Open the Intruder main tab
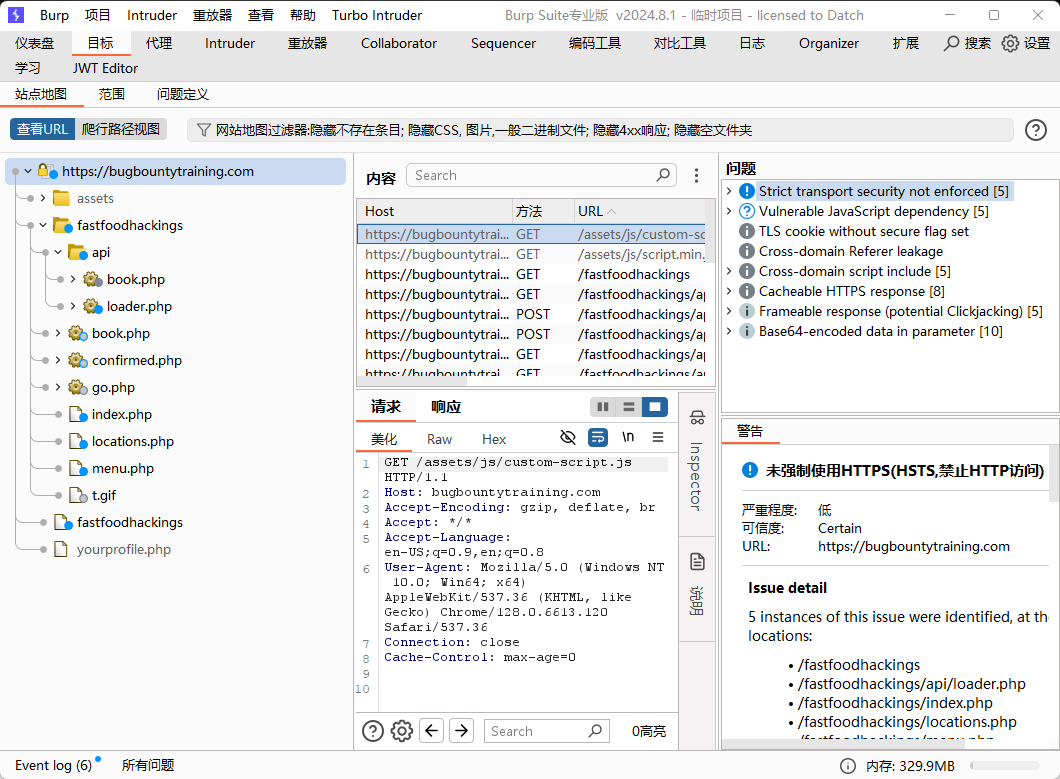This screenshot has height=779, width=1060. pyautogui.click(x=230, y=43)
